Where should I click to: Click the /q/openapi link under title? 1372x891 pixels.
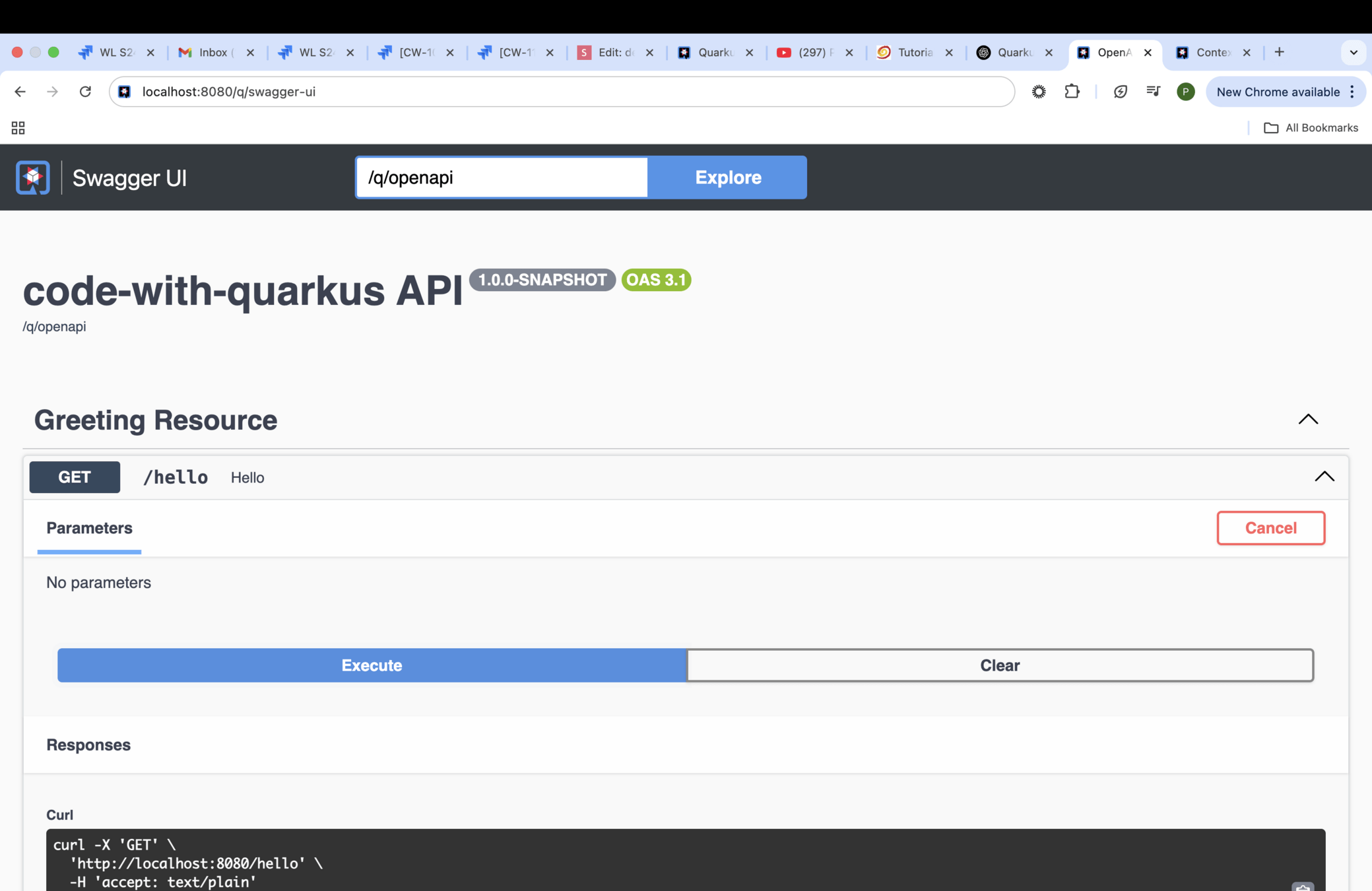pos(54,327)
